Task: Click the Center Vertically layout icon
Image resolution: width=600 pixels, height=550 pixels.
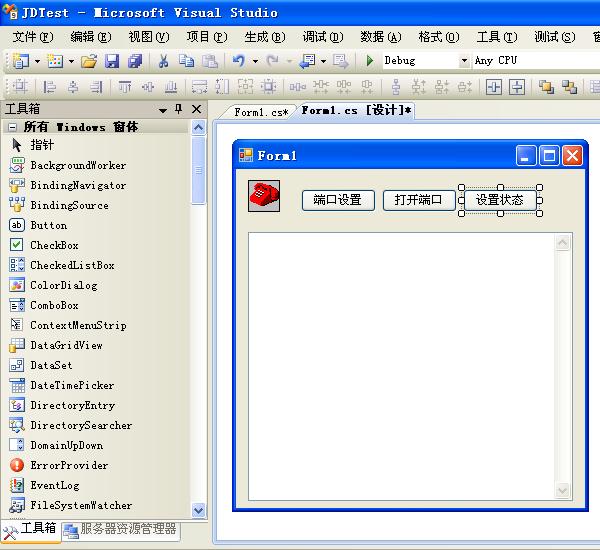Action: click(517, 87)
